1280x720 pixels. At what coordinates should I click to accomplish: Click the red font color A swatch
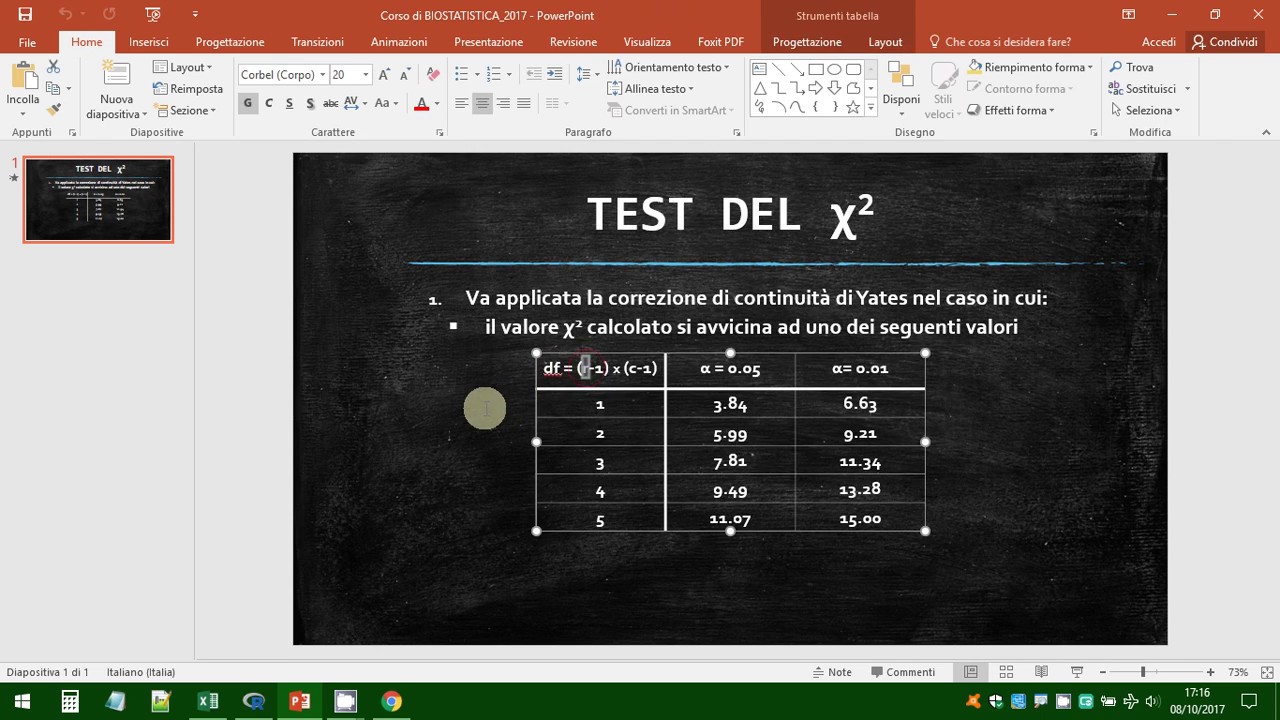[421, 103]
